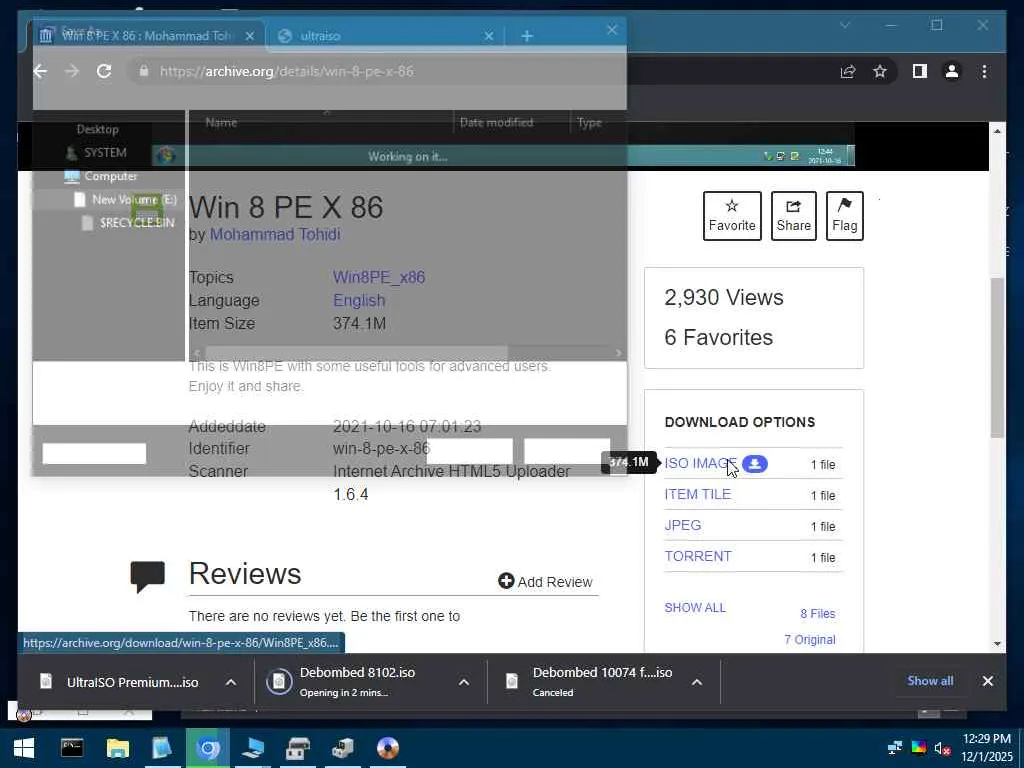Click scrollbar down arrow on page
The width and height of the screenshot is (1024, 768).
tap(997, 644)
